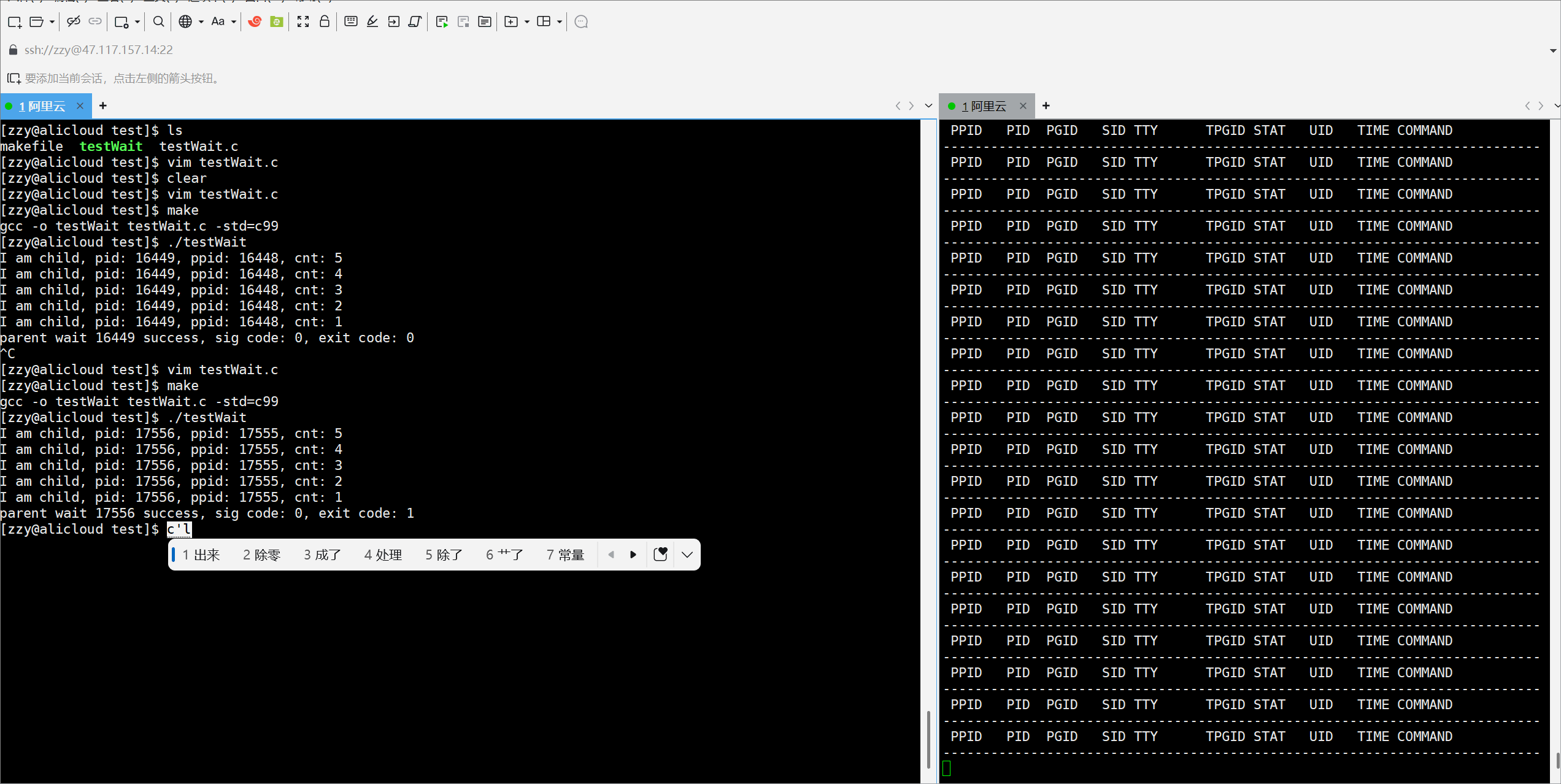Switch to left 阿里云 session tab
Viewport: 1561px width, 784px height.
pos(42,106)
